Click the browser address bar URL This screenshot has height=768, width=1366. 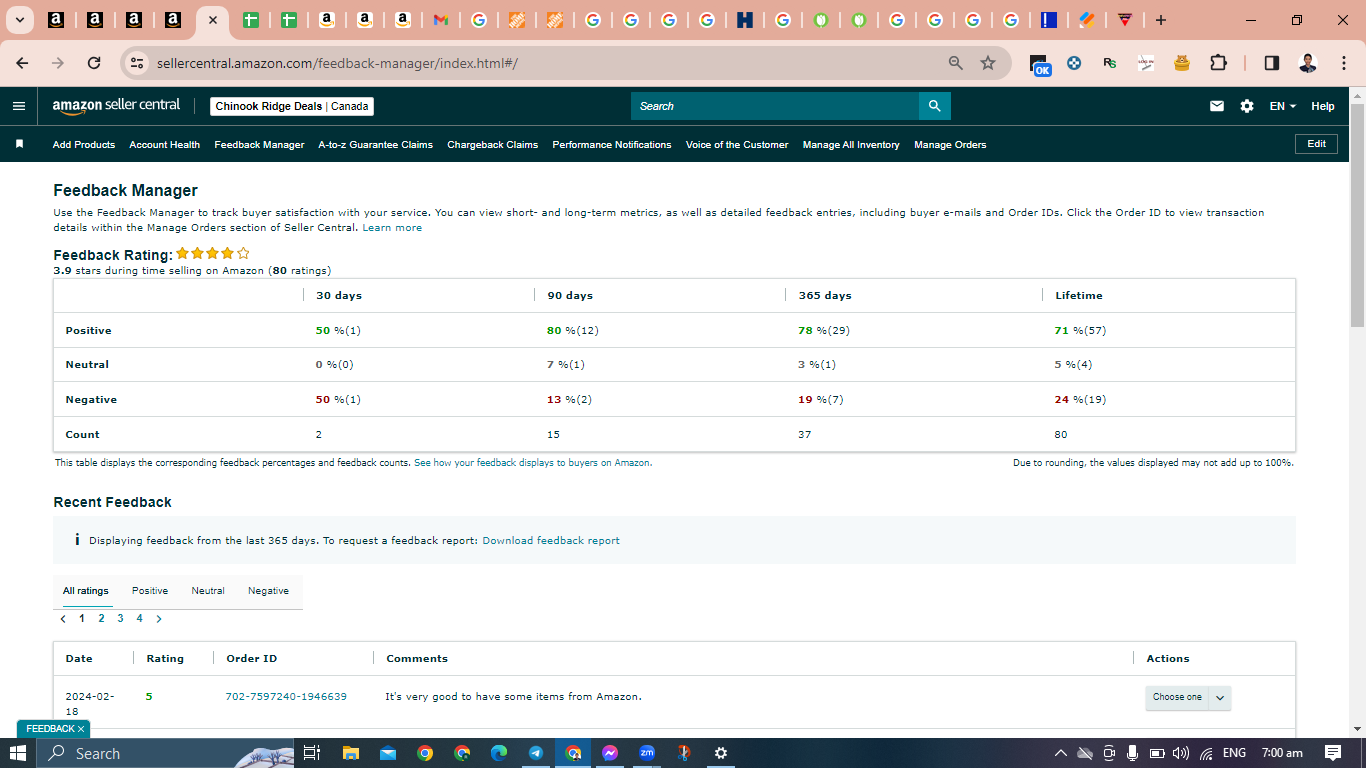337,63
